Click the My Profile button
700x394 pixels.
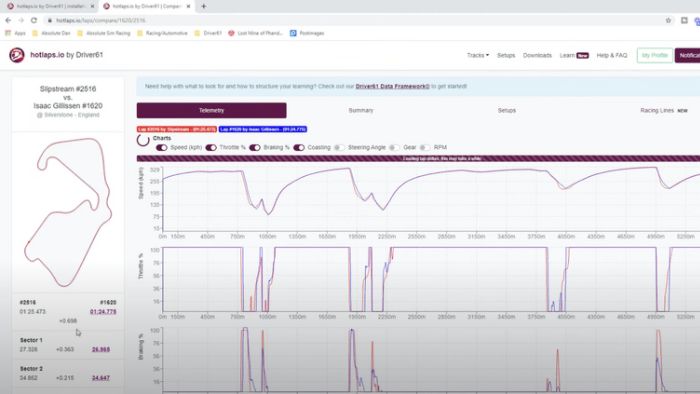click(x=654, y=55)
